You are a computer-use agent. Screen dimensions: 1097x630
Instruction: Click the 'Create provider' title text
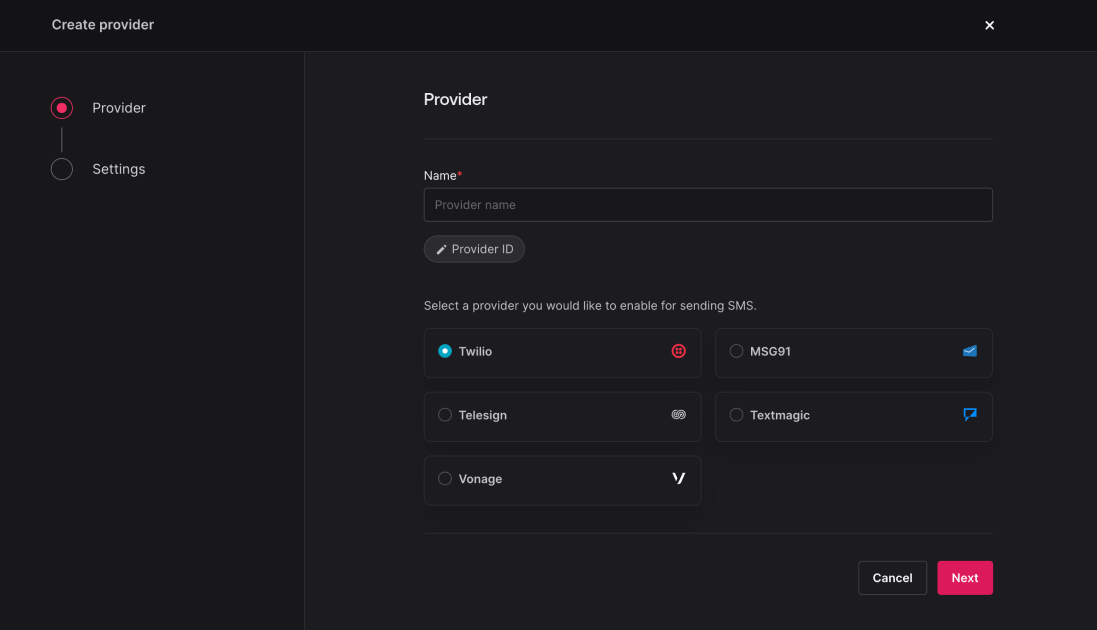tap(103, 24)
